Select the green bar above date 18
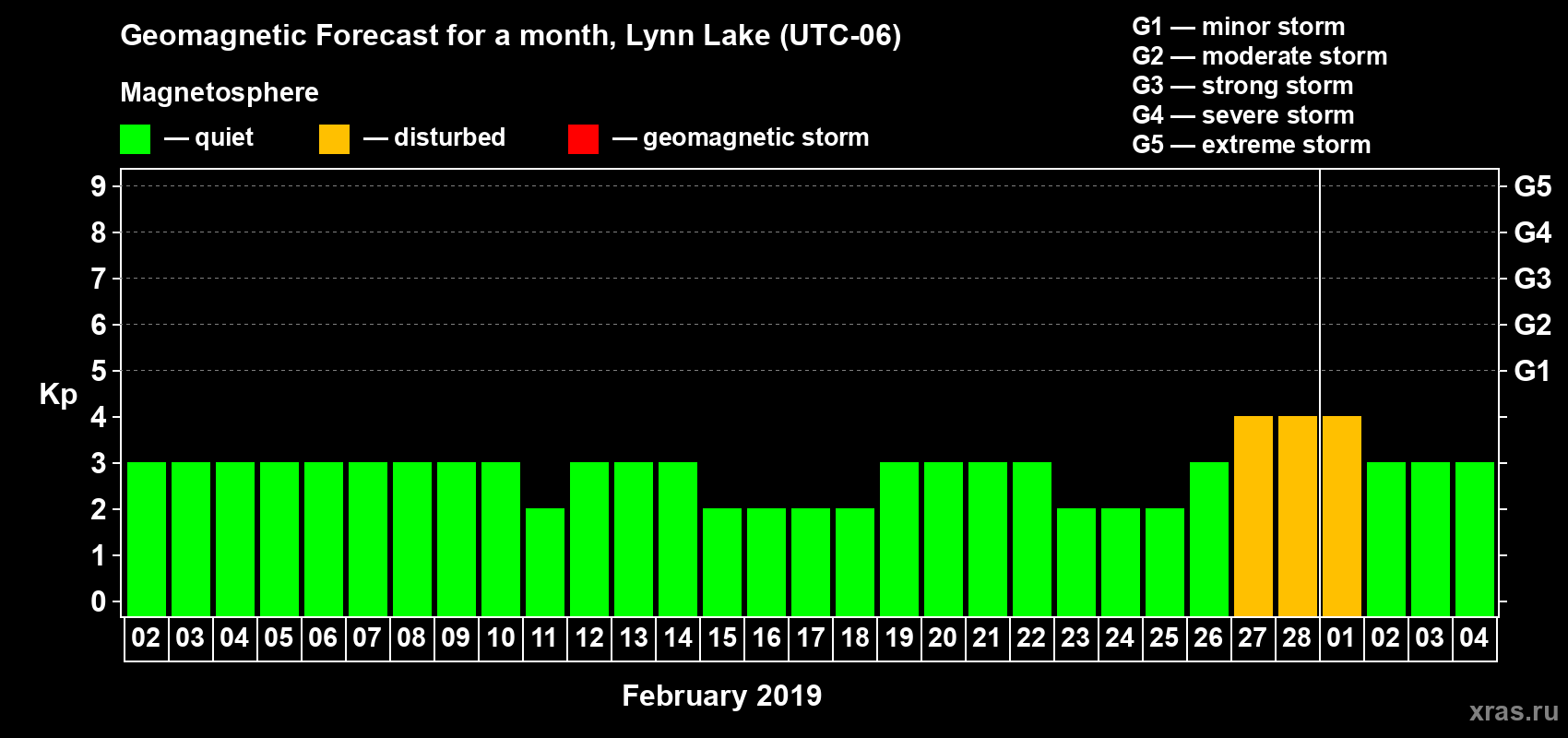Viewport: 1568px width, 738px height. (x=855, y=563)
